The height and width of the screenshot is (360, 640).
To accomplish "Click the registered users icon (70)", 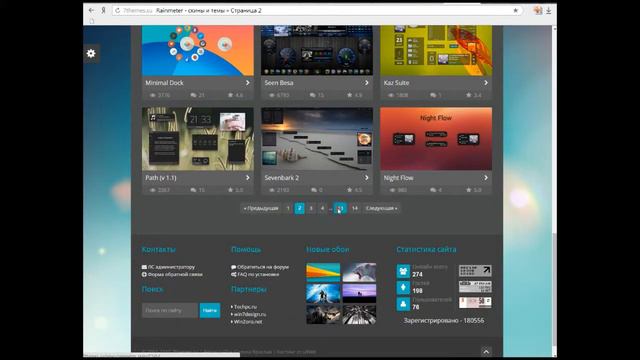I will click(x=403, y=304).
